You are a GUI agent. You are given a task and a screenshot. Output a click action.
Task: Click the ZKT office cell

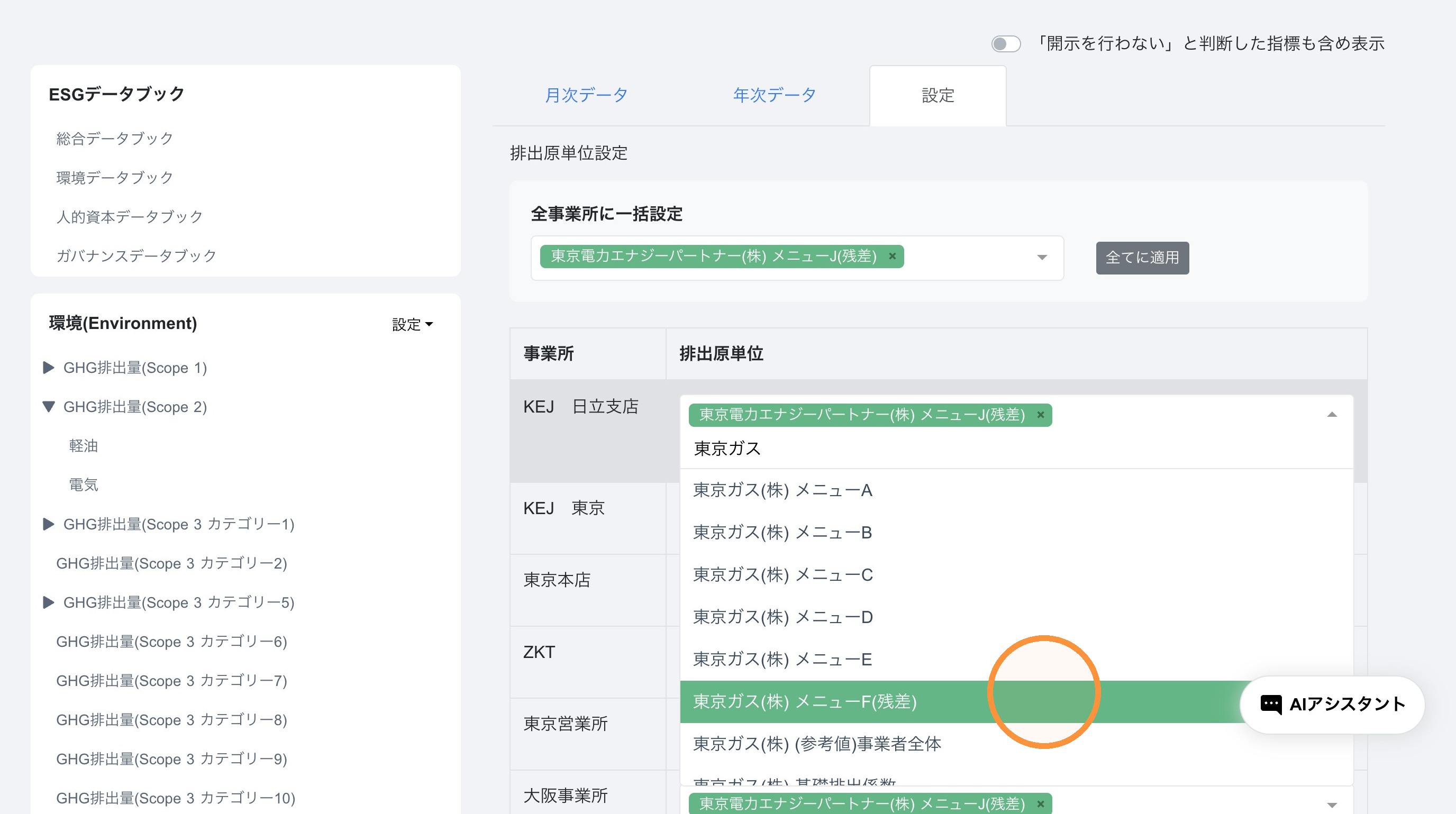[588, 662]
